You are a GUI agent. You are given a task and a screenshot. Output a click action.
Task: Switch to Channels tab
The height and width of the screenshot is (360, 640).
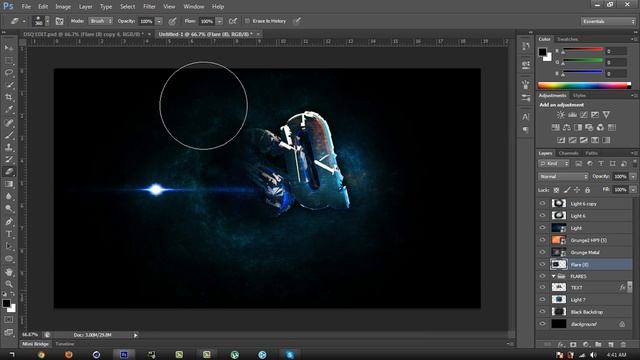[568, 153]
